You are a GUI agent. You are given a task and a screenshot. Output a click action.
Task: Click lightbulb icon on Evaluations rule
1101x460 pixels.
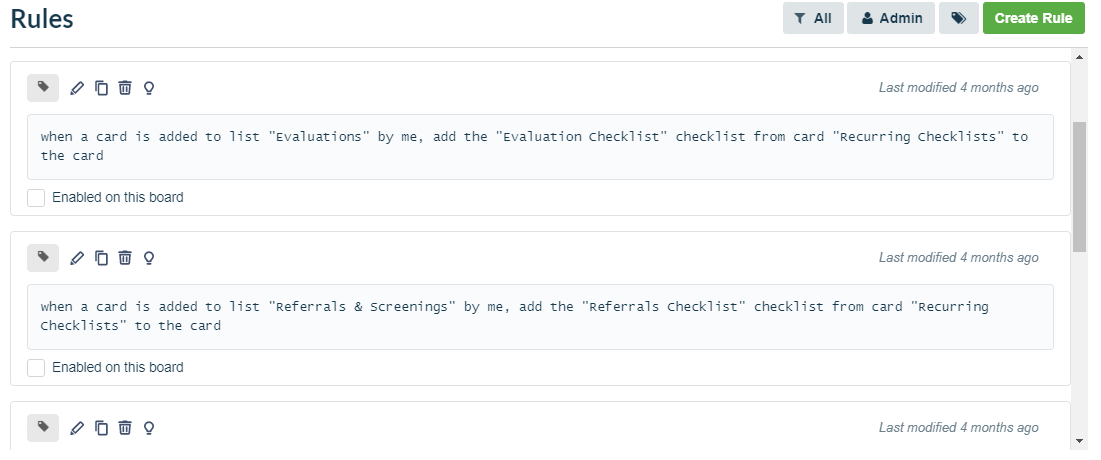(149, 88)
